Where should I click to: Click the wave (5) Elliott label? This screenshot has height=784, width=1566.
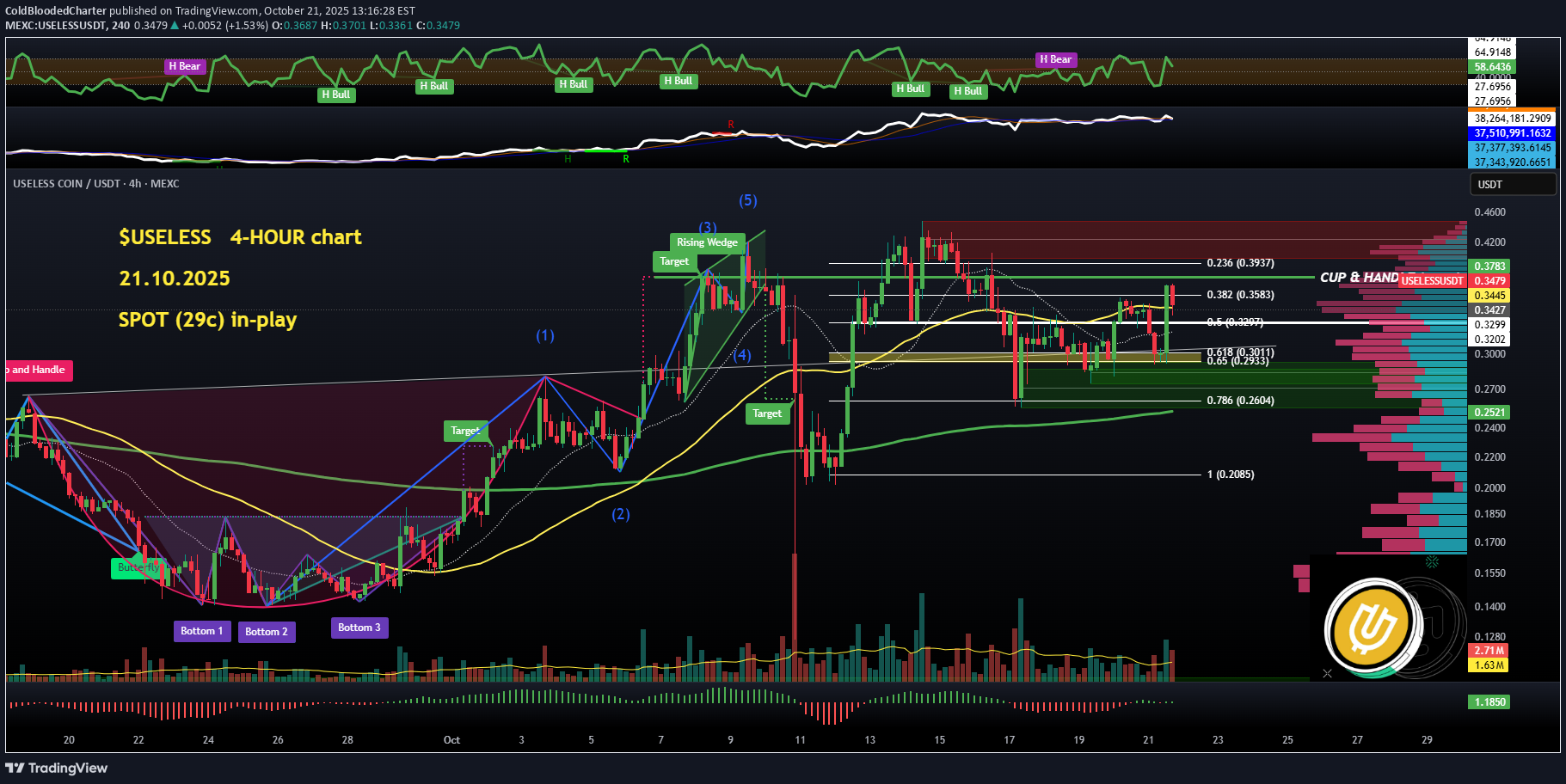pos(748,200)
